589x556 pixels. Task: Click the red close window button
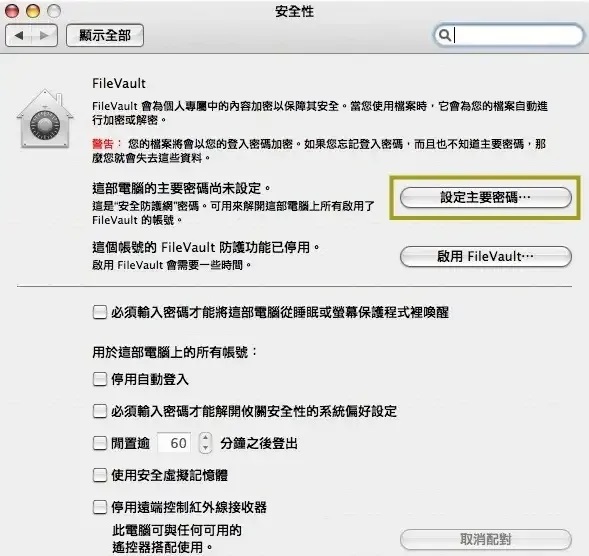pyautogui.click(x=12, y=11)
